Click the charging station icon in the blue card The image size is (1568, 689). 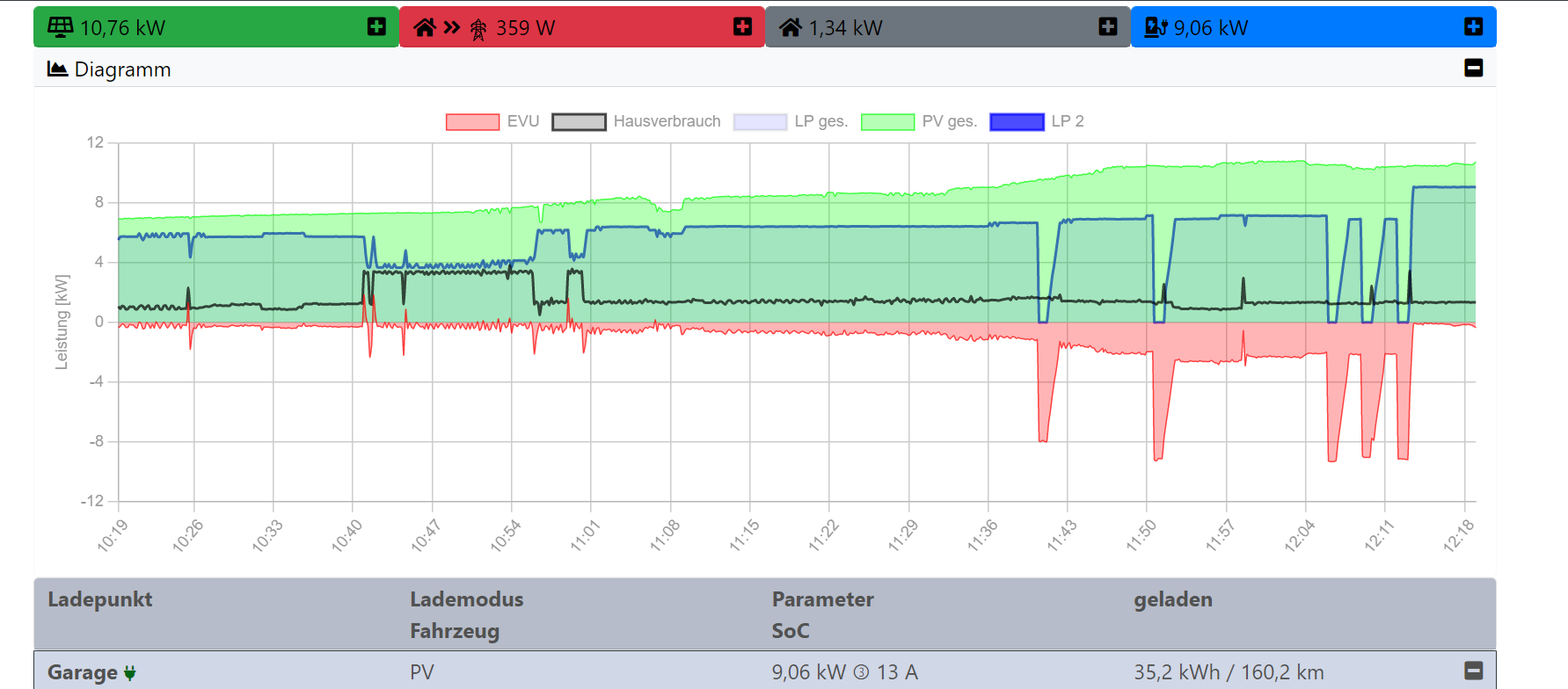(x=1156, y=27)
